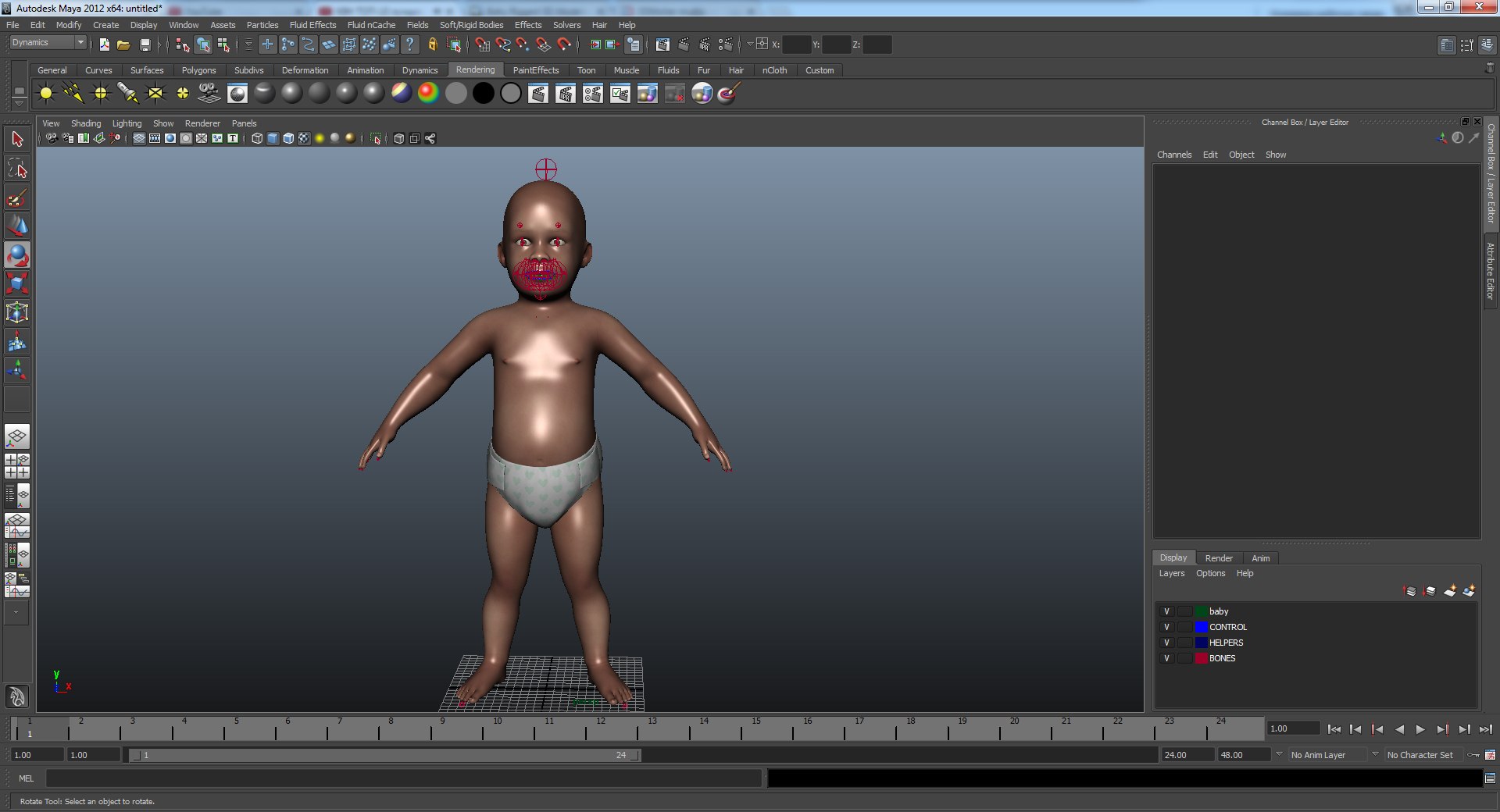Click the current frame field showing 1.00
Screen dimensions: 1500x812
pyautogui.click(x=1293, y=728)
